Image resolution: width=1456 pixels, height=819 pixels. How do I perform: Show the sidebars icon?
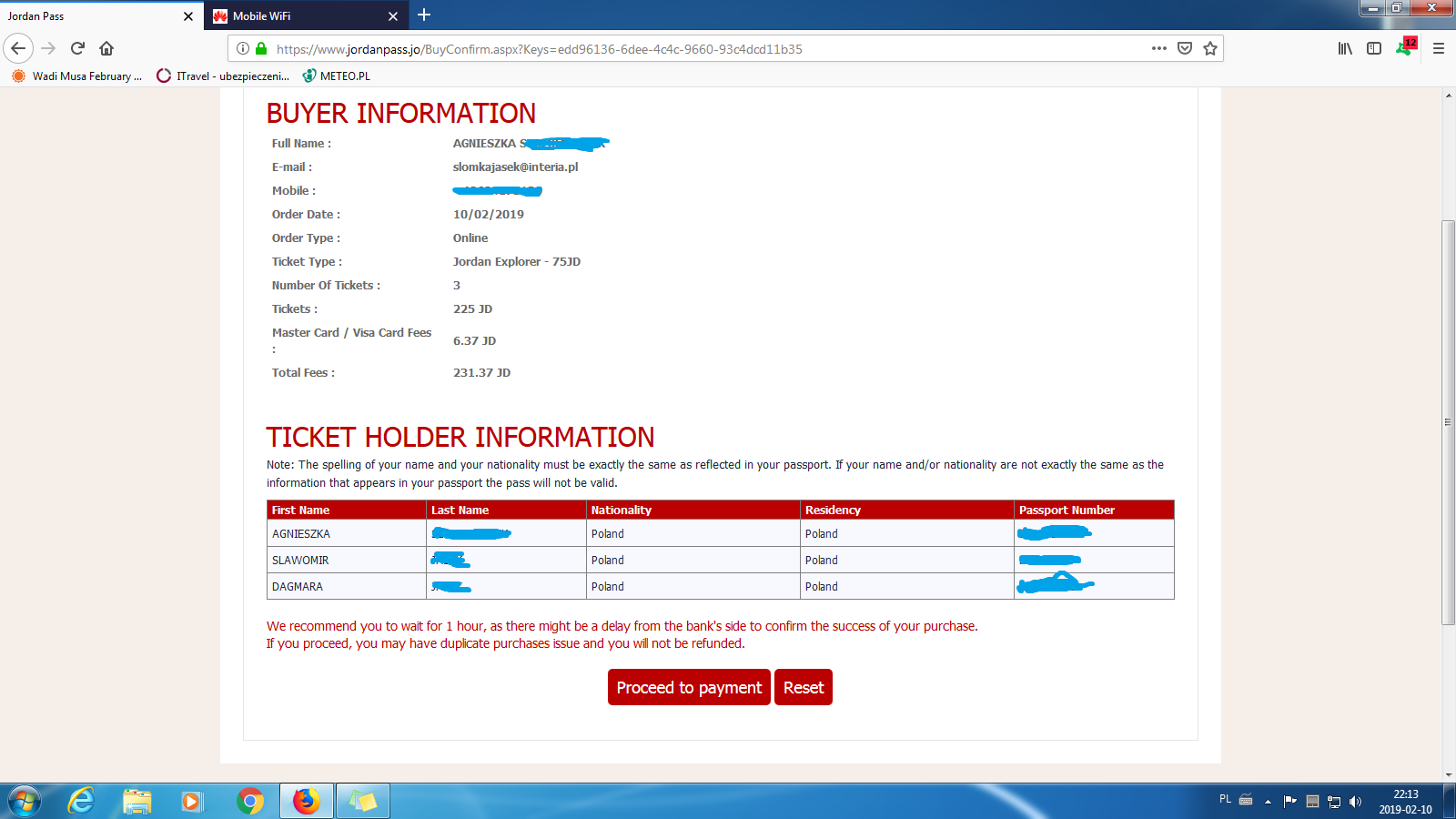[x=1374, y=48]
